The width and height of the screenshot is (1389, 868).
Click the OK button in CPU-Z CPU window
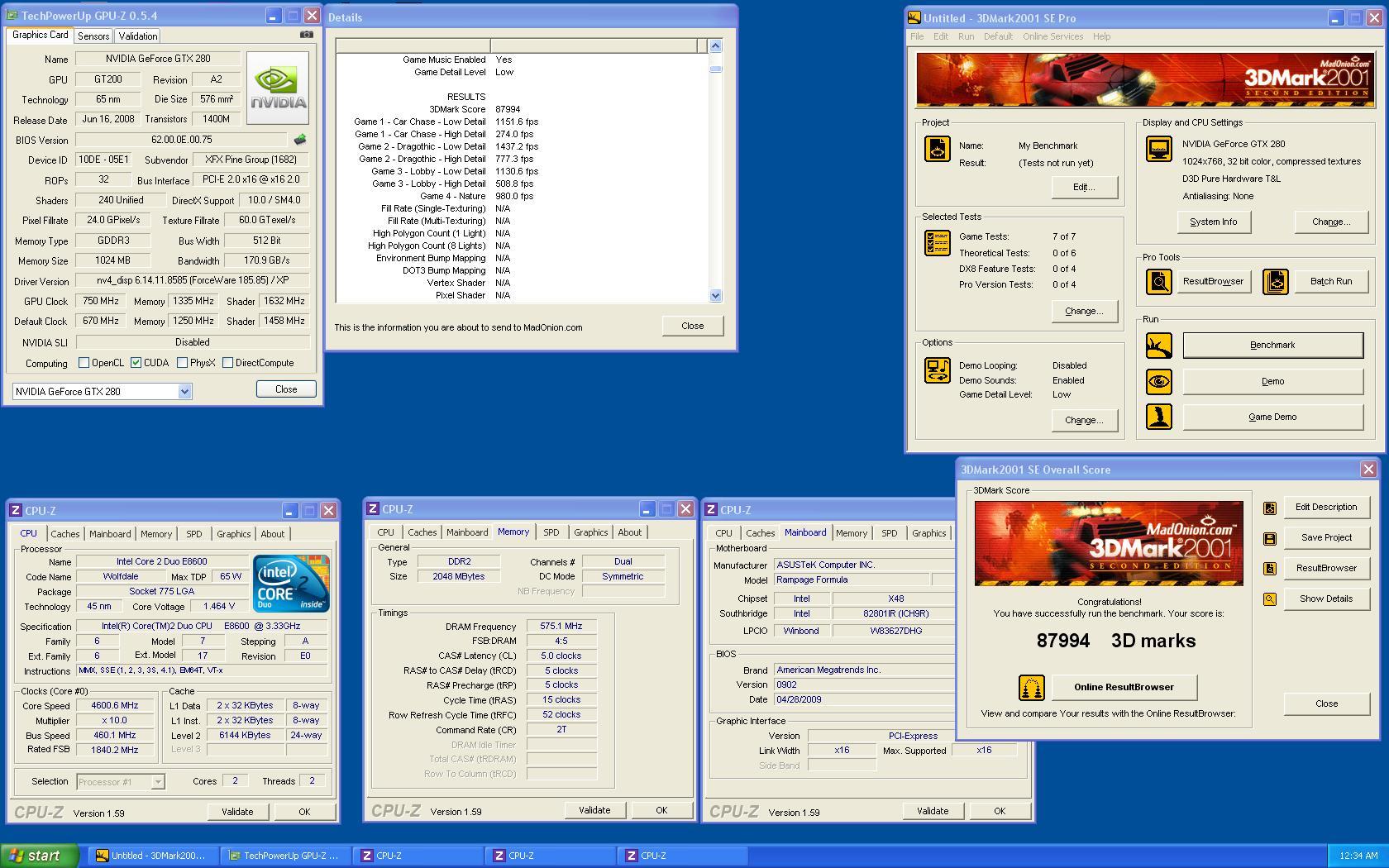304,812
